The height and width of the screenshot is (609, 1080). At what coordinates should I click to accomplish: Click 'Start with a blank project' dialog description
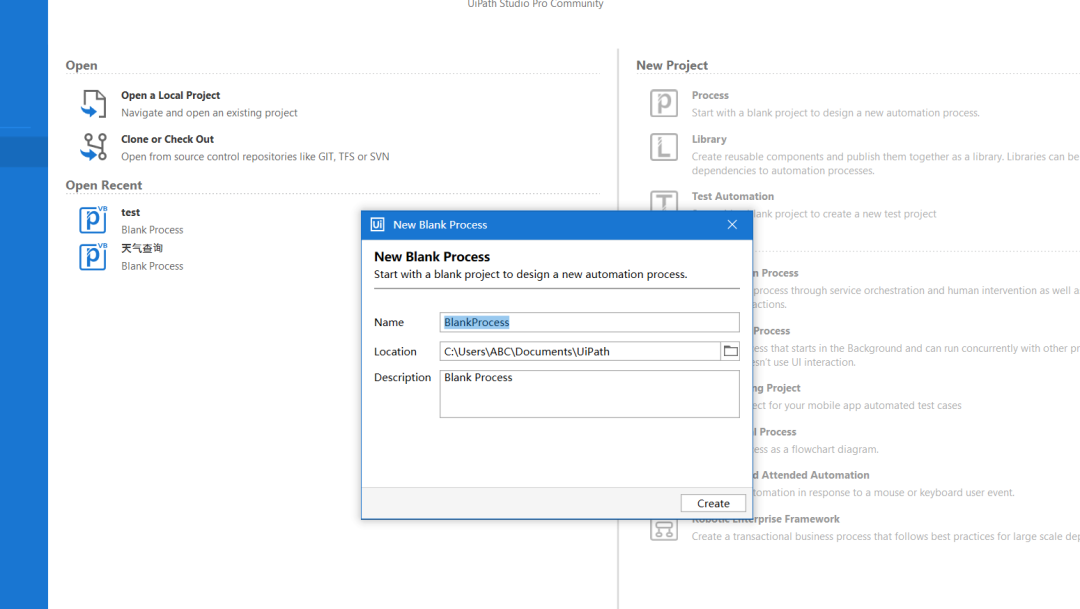(x=530, y=274)
